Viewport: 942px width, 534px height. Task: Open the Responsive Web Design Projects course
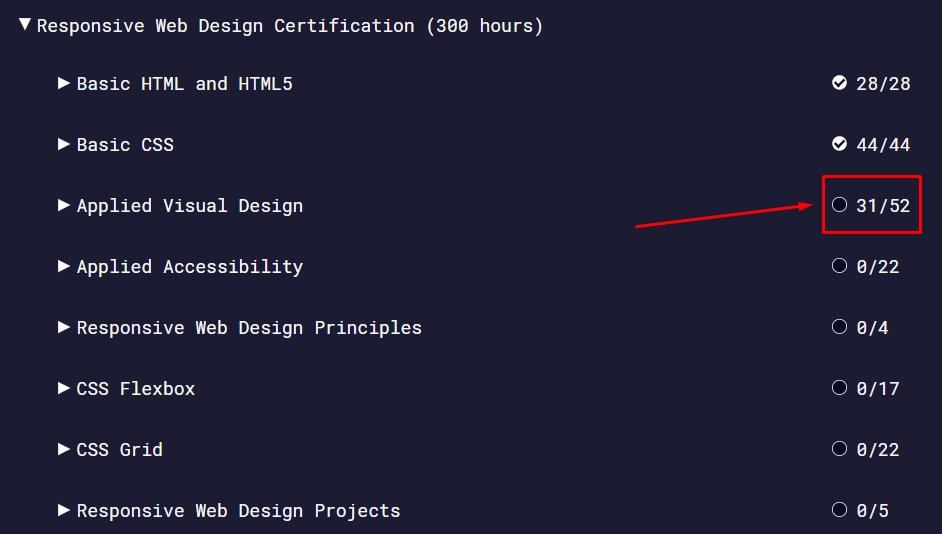point(239,511)
